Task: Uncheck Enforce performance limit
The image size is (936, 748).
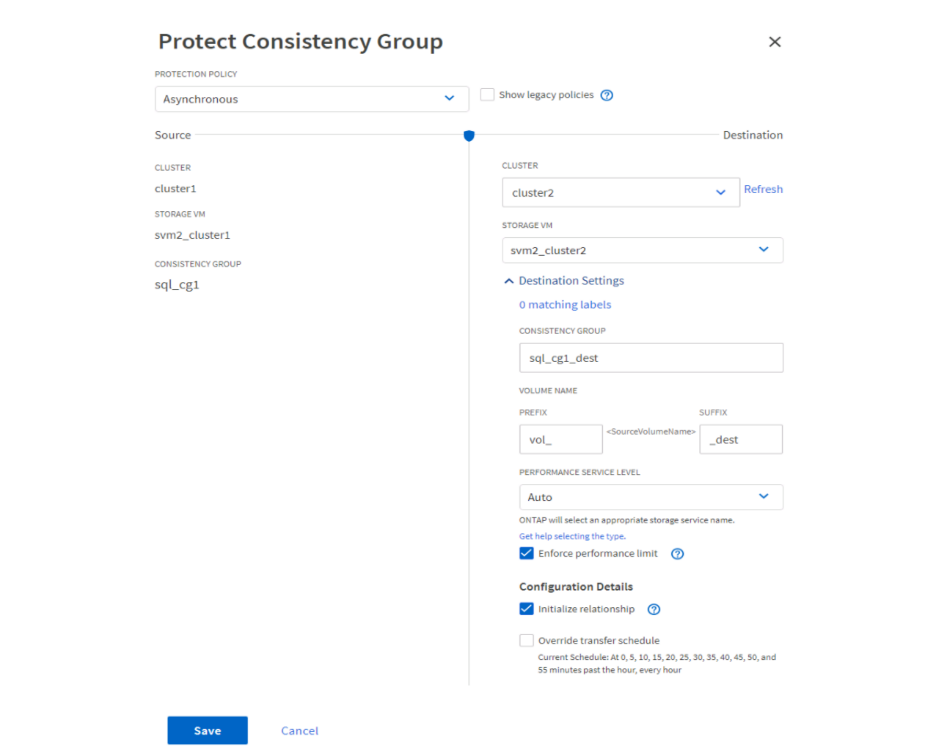Action: (527, 553)
